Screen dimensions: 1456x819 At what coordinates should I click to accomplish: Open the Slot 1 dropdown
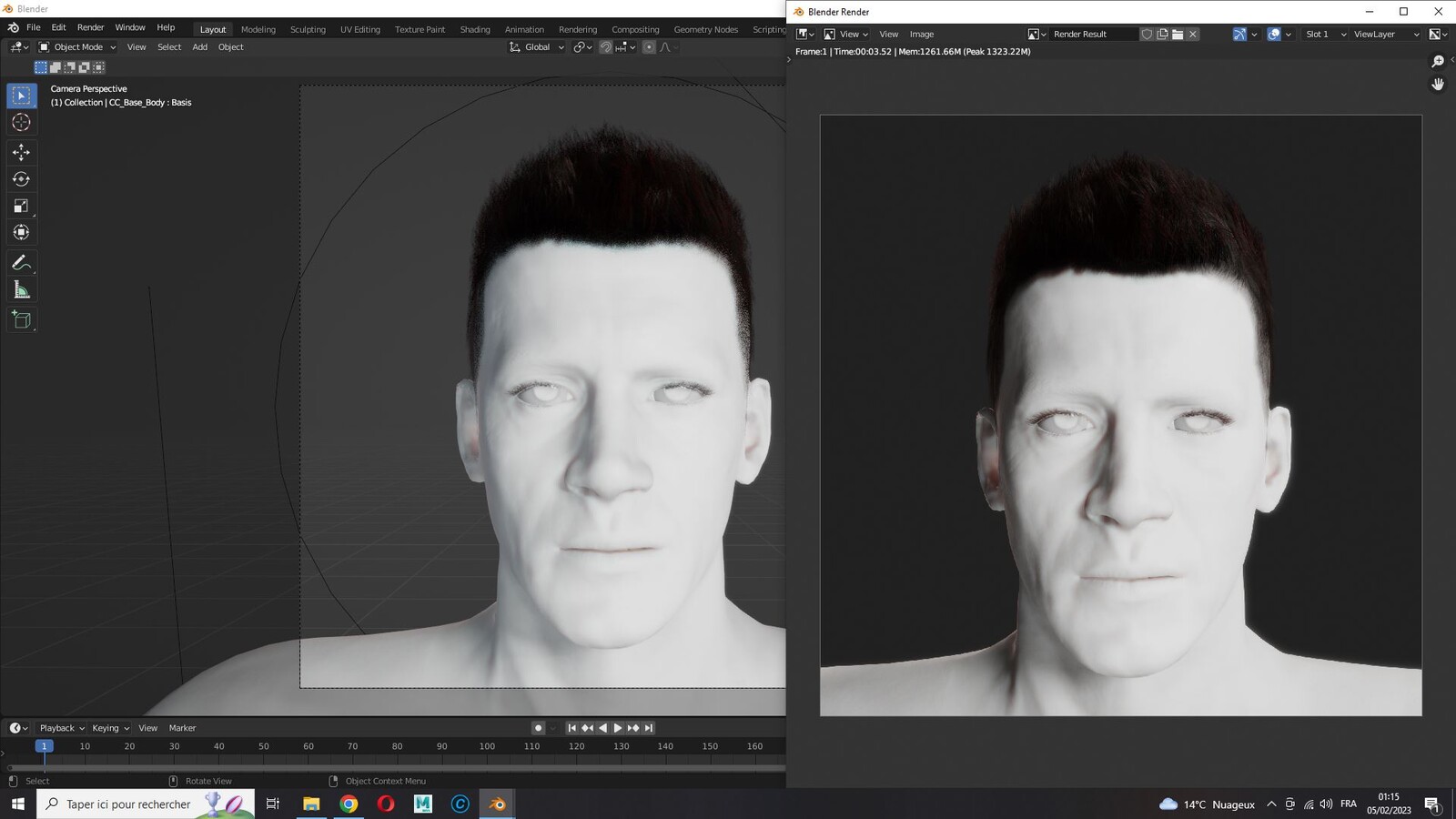point(1325,35)
